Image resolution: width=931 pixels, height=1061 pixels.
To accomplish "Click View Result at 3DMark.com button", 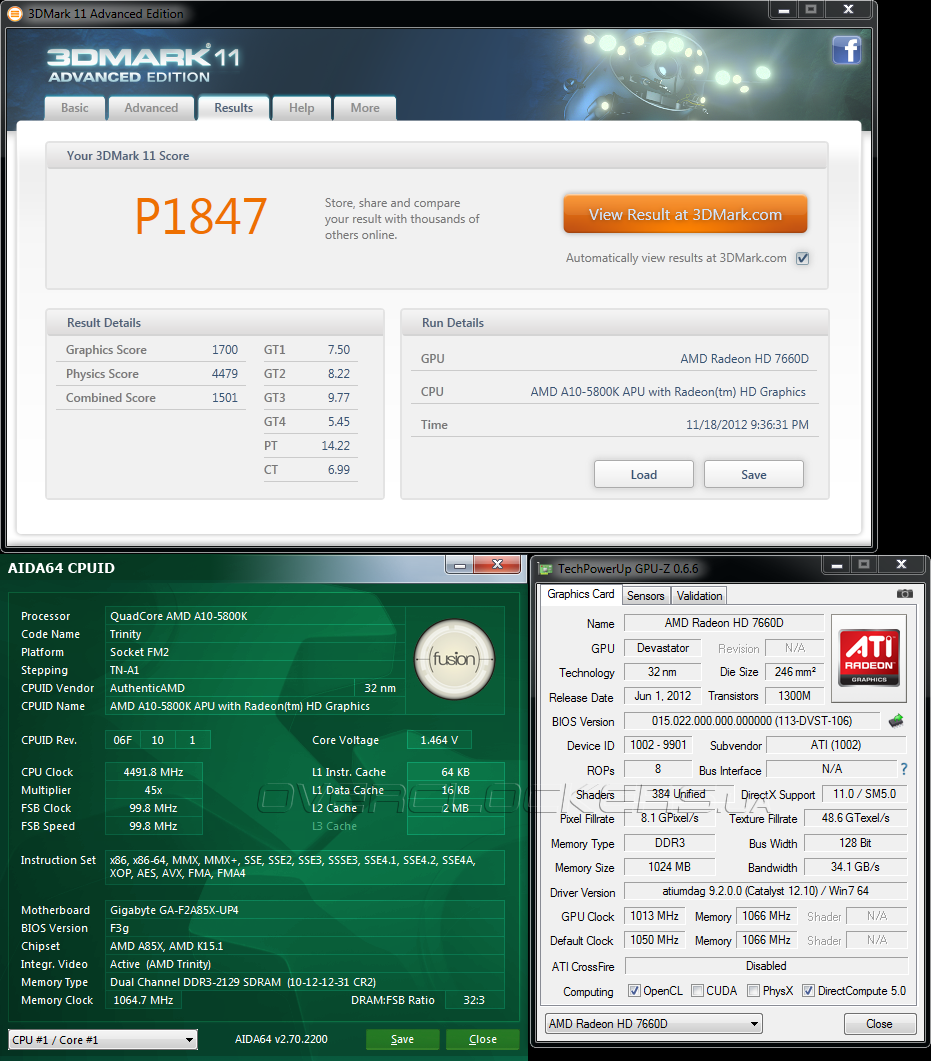I will coord(685,215).
